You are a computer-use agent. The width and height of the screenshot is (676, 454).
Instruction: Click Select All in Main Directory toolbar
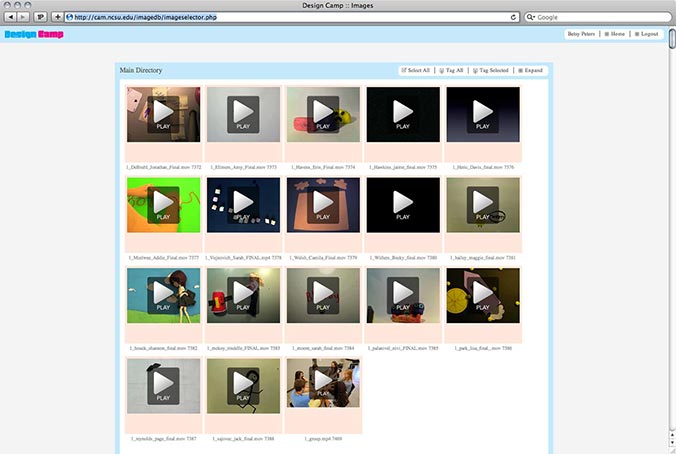click(415, 71)
